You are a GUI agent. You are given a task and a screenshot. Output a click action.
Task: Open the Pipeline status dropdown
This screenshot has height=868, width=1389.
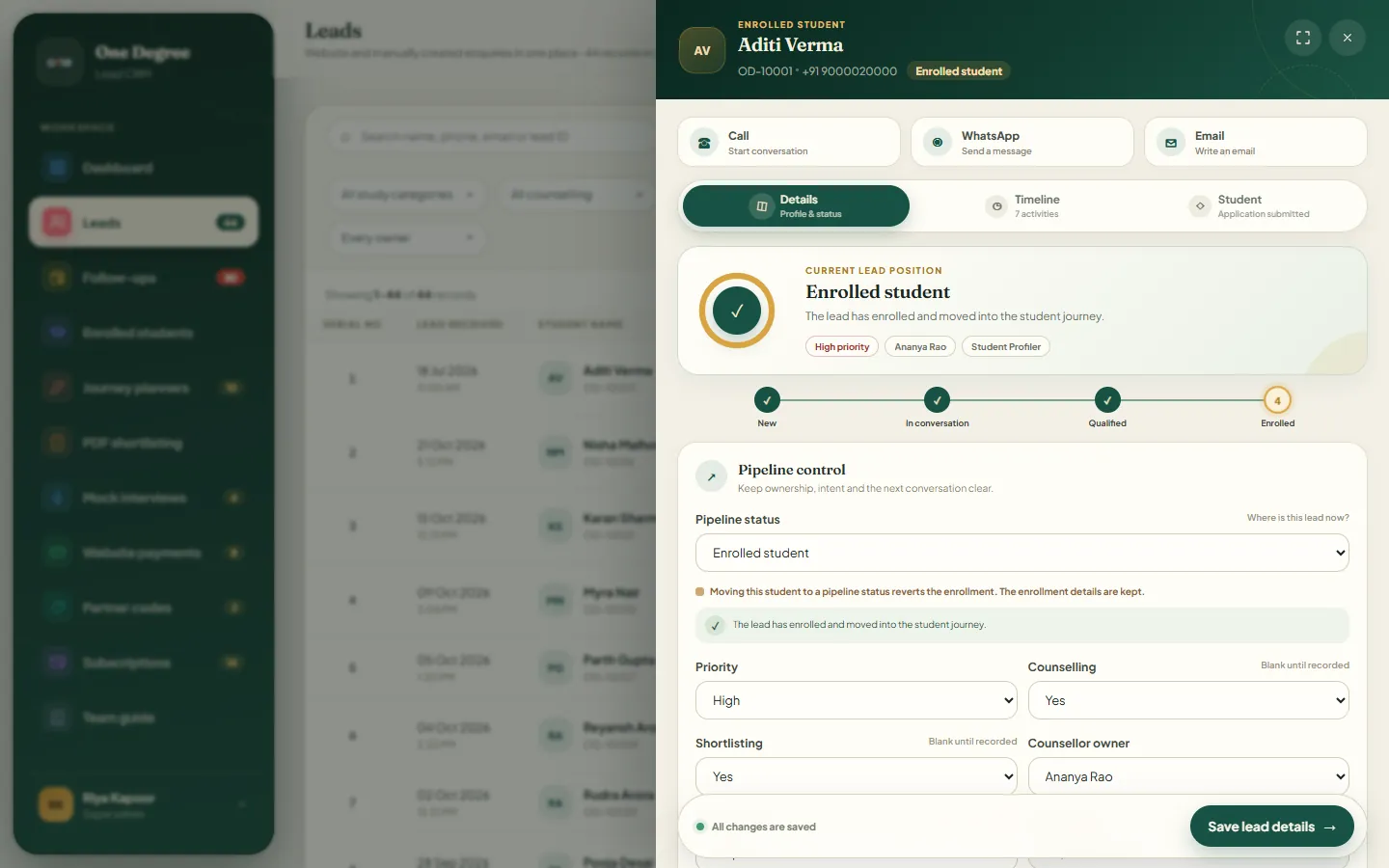coord(1022,553)
